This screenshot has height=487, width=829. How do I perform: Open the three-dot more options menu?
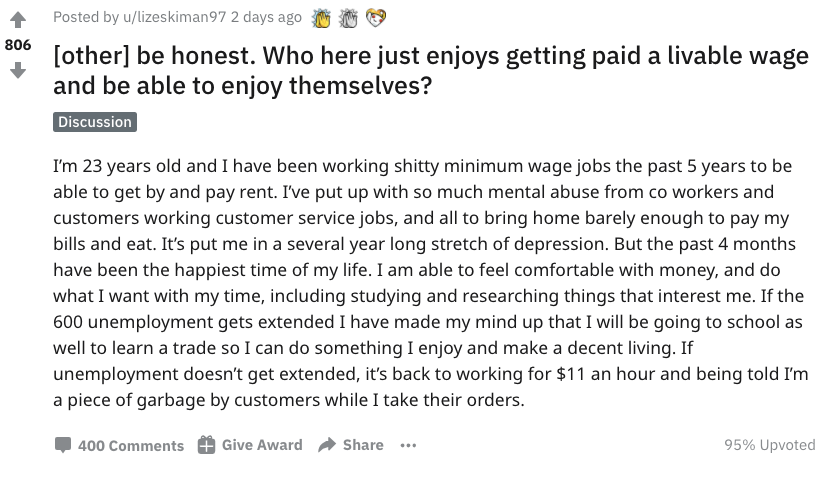408,446
